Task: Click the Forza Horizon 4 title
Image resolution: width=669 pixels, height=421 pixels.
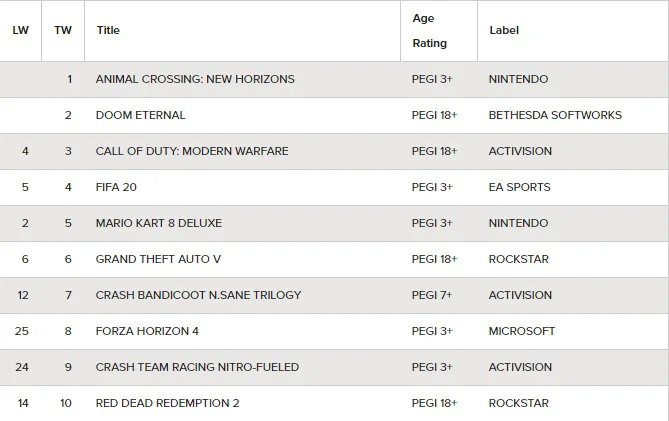Action: 147,331
